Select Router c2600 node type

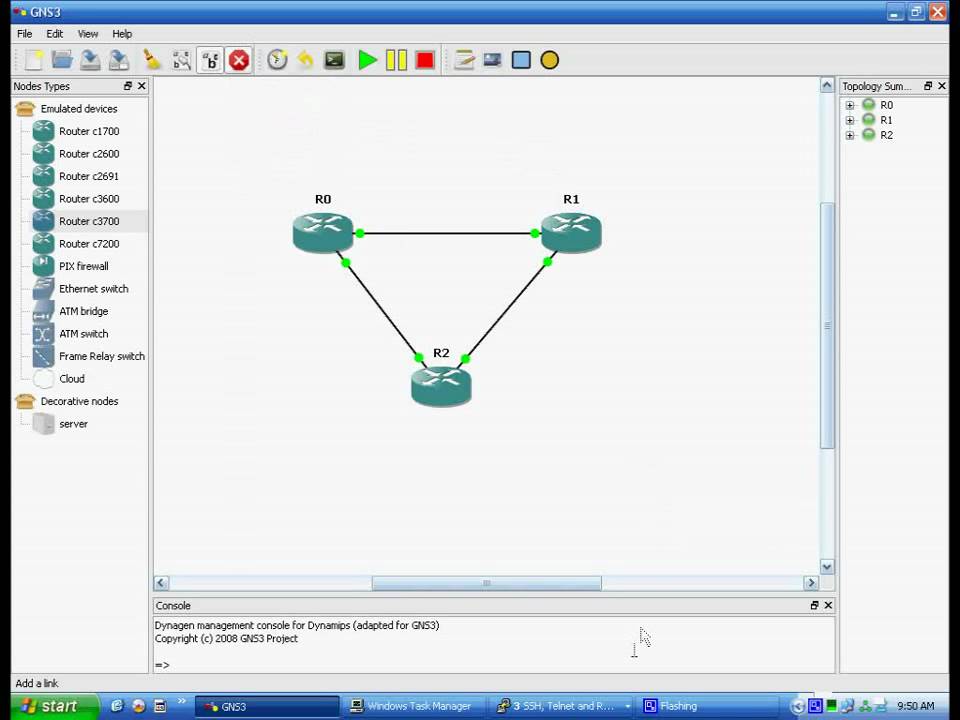pyautogui.click(x=89, y=154)
